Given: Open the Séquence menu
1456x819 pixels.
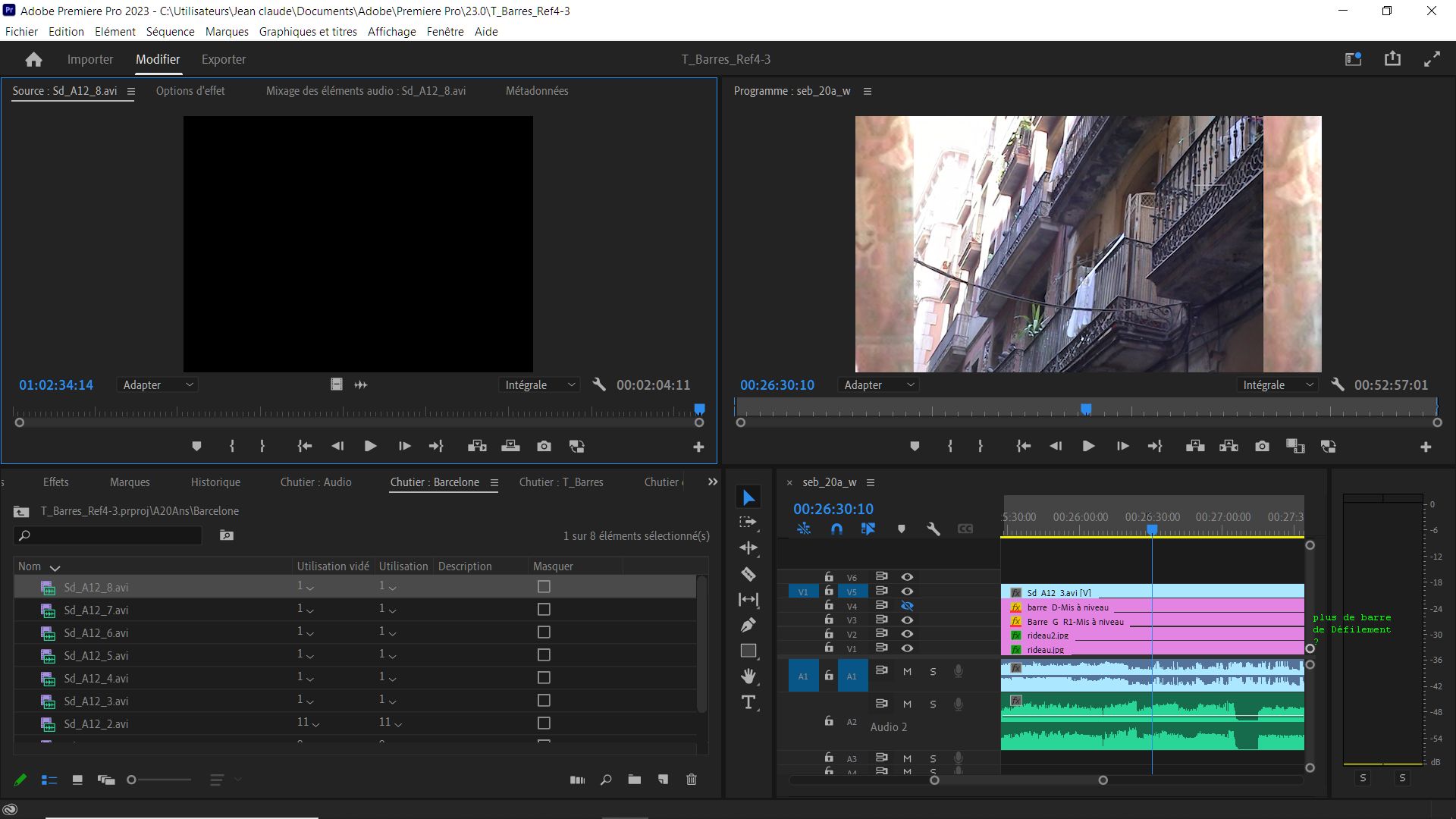Looking at the screenshot, I should (170, 32).
